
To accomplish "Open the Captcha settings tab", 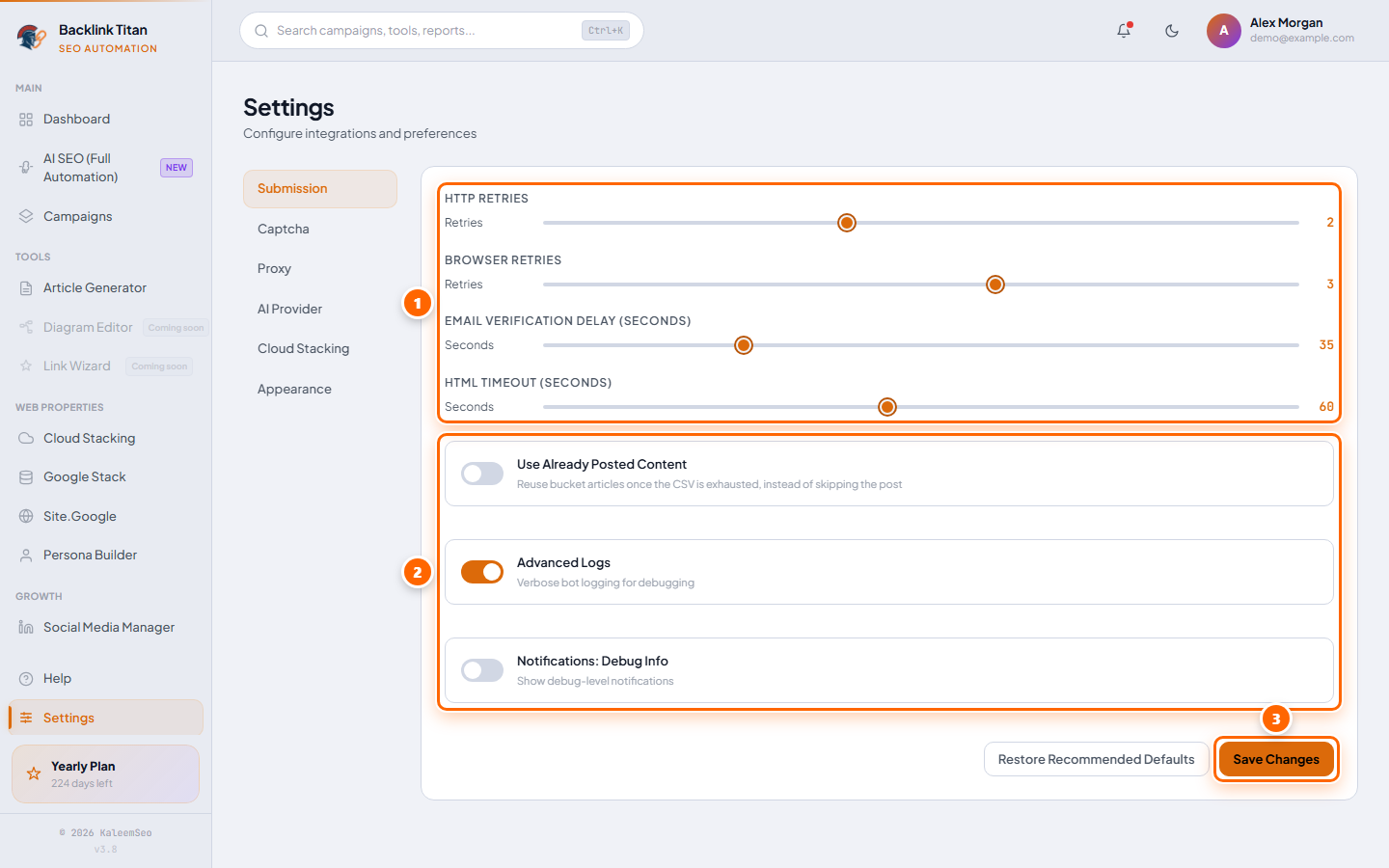I will coord(320,230).
